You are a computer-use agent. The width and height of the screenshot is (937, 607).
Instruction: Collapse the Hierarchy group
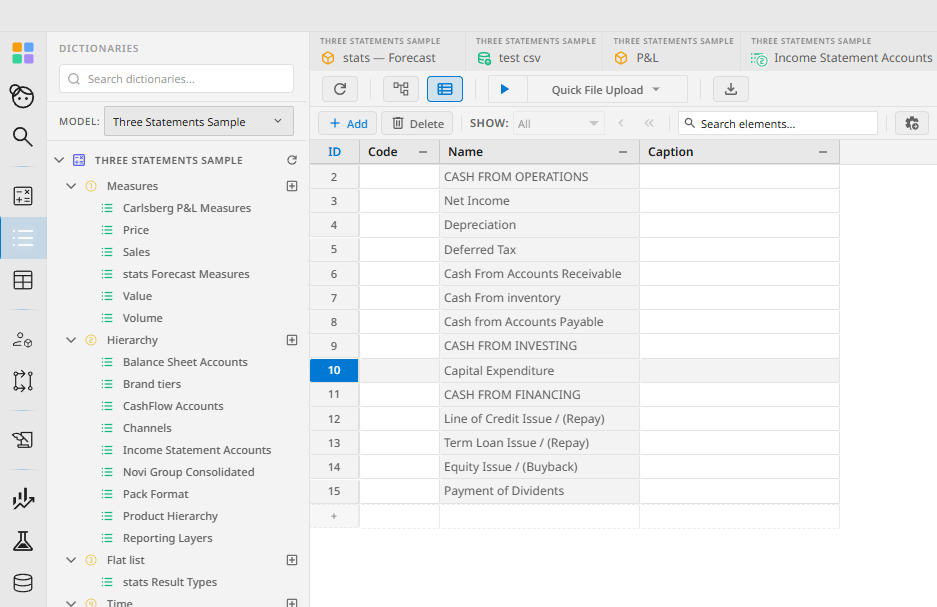coord(71,340)
